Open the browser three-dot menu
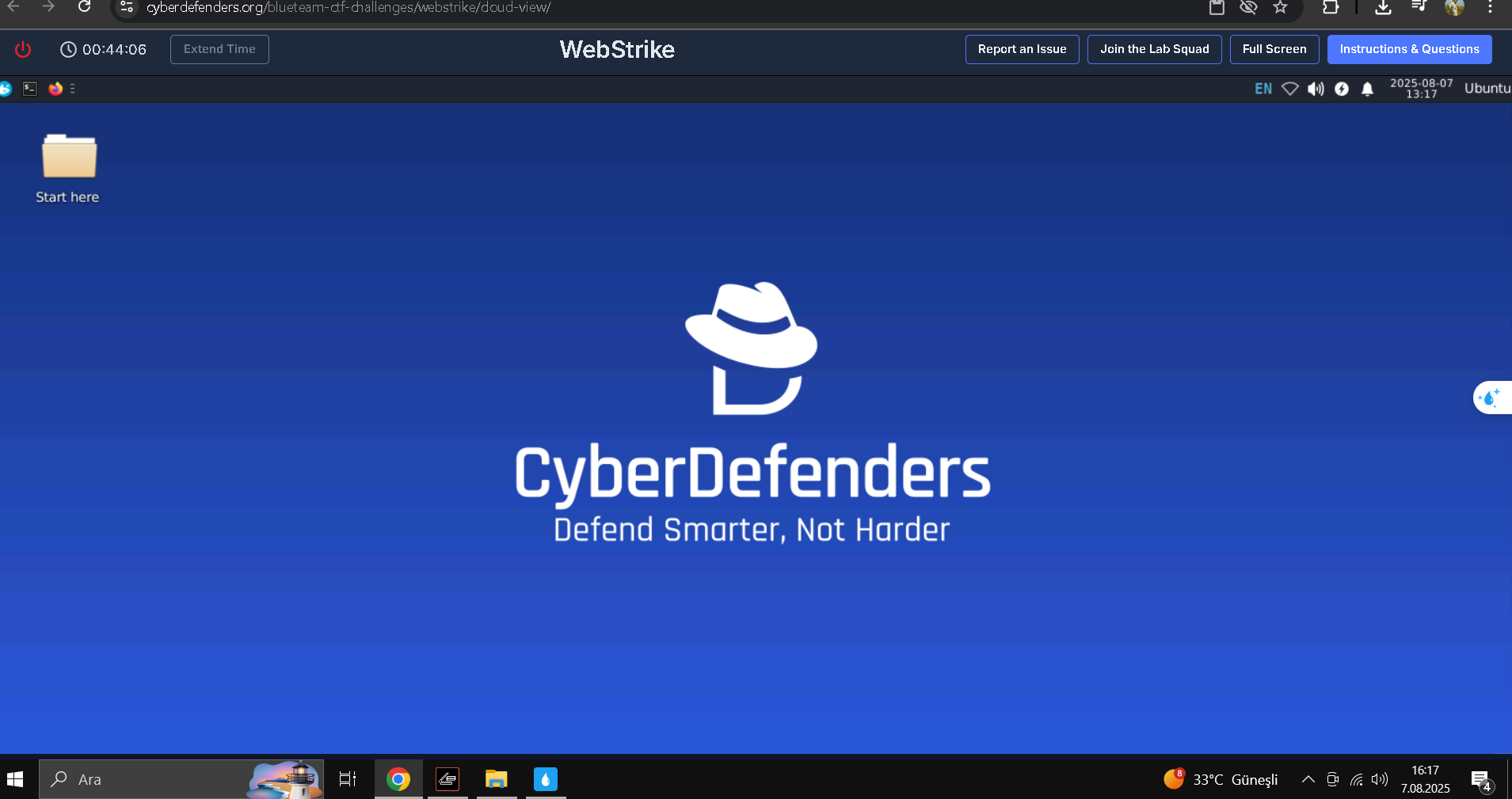Image resolution: width=1512 pixels, height=799 pixels. (1490, 7)
